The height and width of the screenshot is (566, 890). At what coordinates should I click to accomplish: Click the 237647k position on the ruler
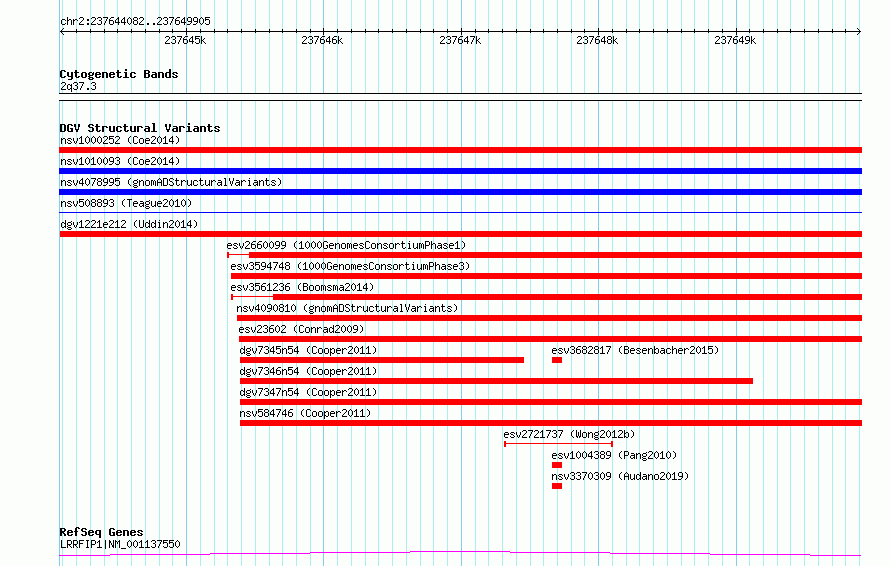pos(460,40)
